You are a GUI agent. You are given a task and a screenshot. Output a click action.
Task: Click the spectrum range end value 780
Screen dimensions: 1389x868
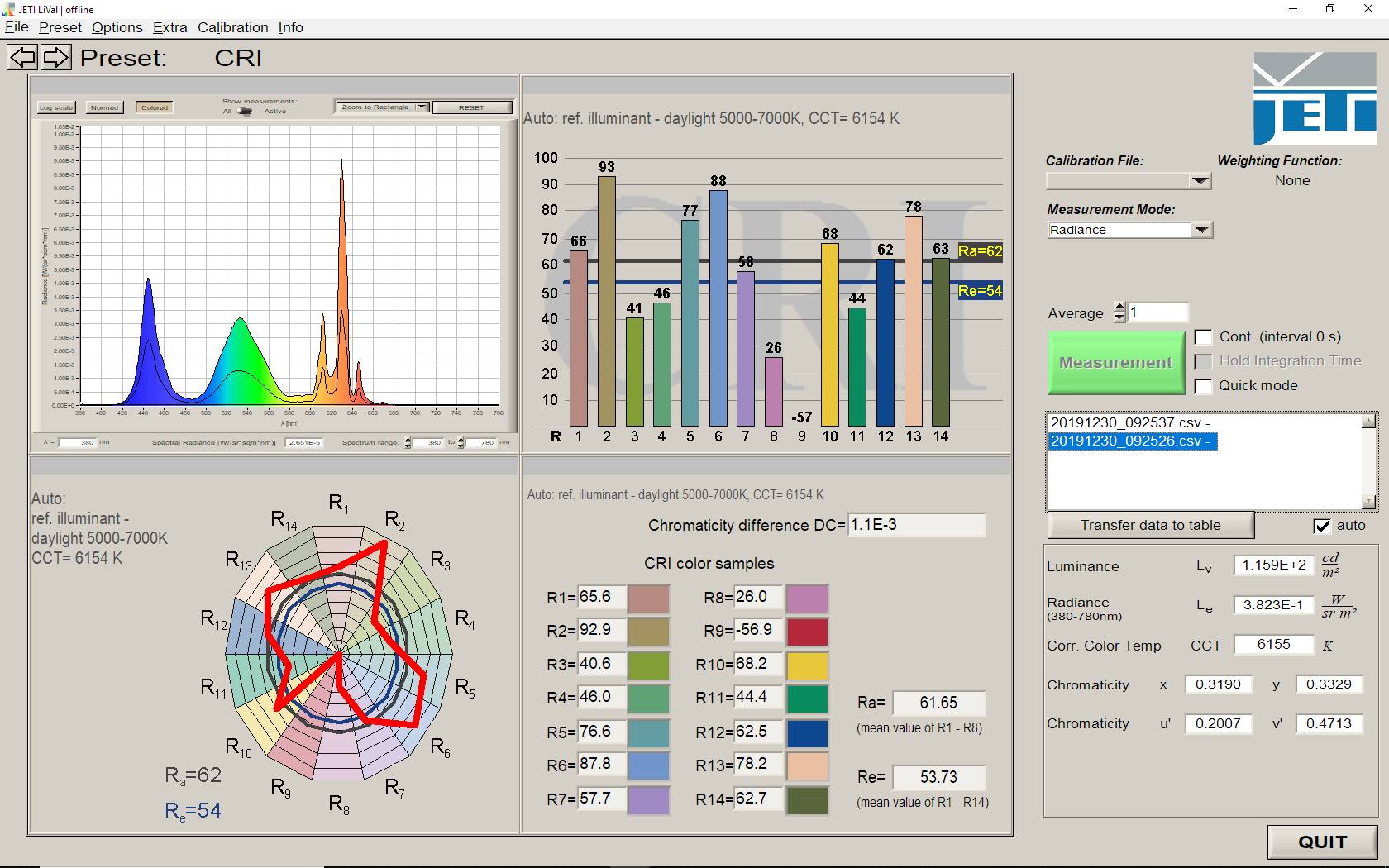tap(481, 443)
